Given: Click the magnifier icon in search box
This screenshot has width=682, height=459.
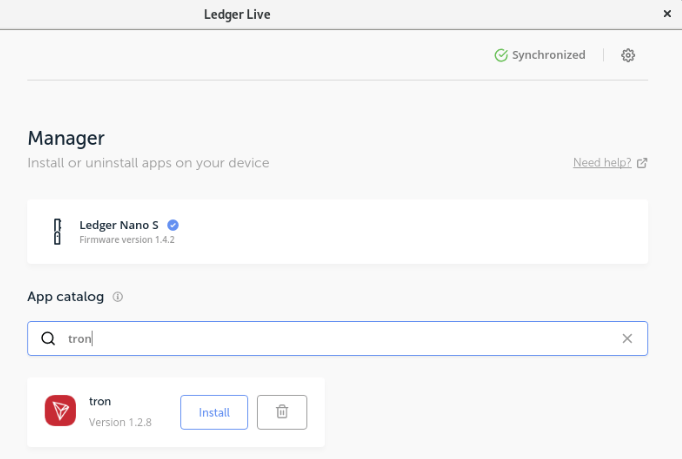Looking at the screenshot, I should pos(48,338).
